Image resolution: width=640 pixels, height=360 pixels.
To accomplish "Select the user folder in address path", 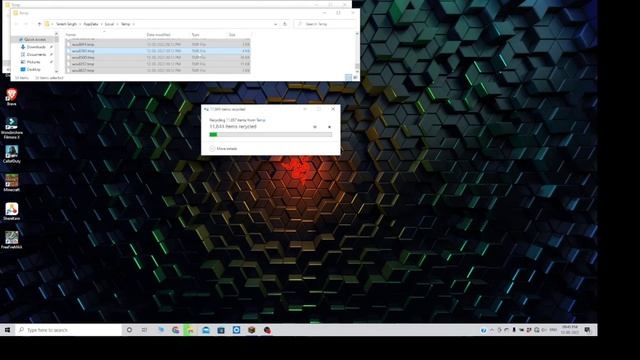I will pyautogui.click(x=66, y=24).
